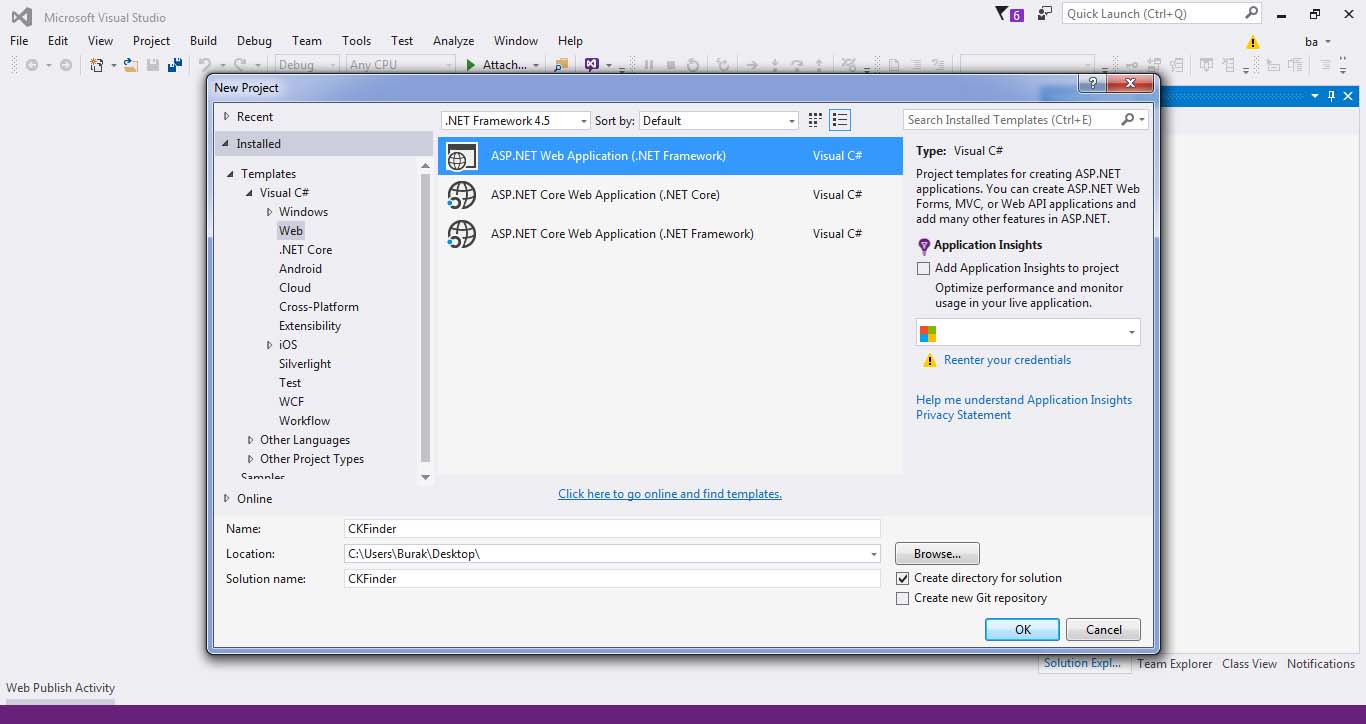Click the Save All toolbar icon
The image size is (1366, 724).
coord(175,65)
